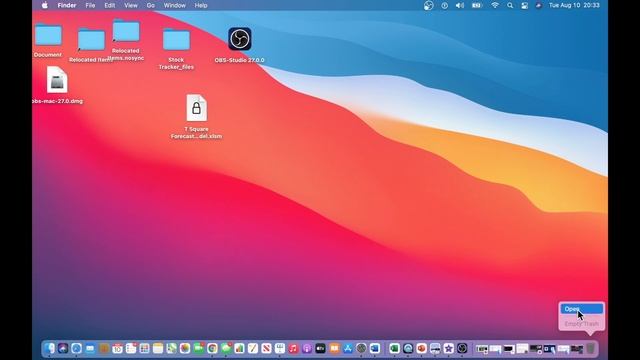Open the Edit menu
640x360 pixels.
tap(109, 5)
